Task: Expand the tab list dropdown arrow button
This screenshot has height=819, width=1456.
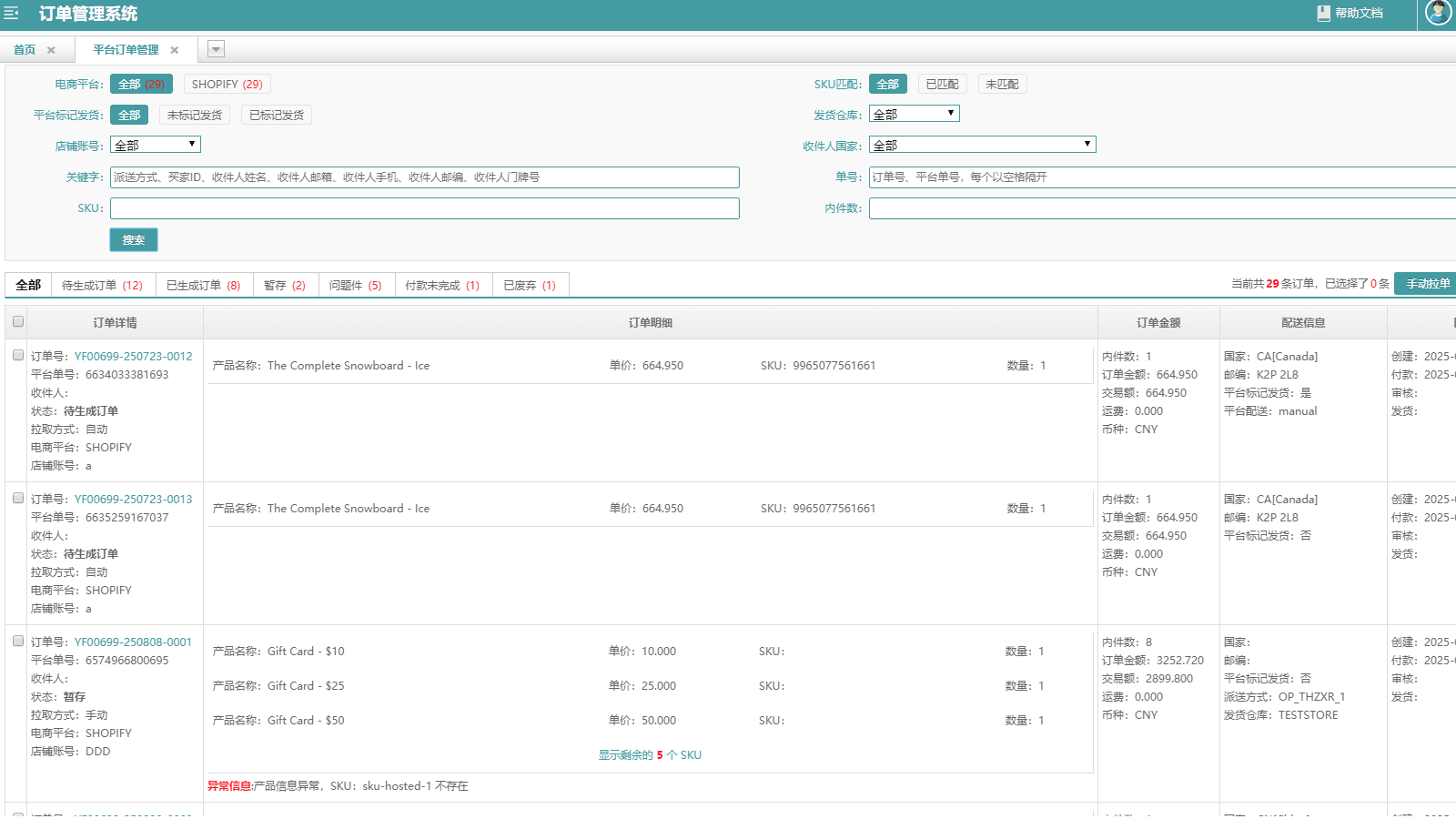Action: [216, 49]
